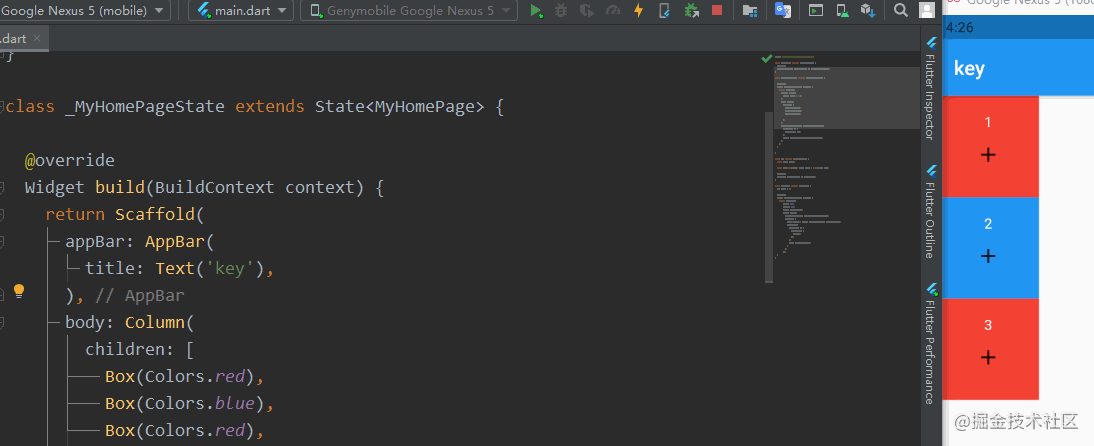The height and width of the screenshot is (446, 1094).
Task: Click the yellow lightbulb intention icon
Action: [19, 291]
